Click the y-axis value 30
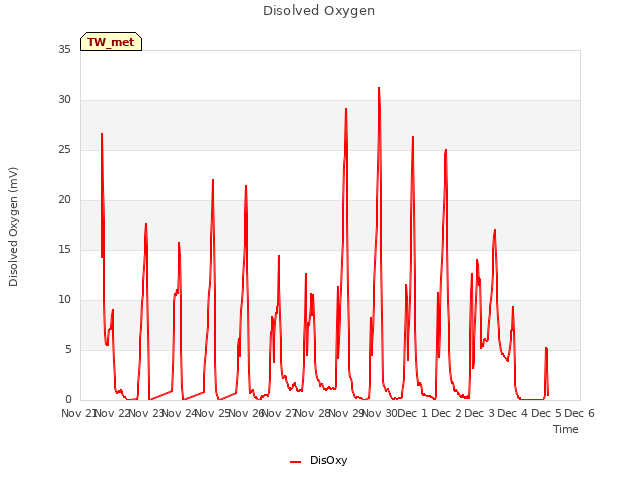Screen dimensions: 640x480 click(64, 100)
